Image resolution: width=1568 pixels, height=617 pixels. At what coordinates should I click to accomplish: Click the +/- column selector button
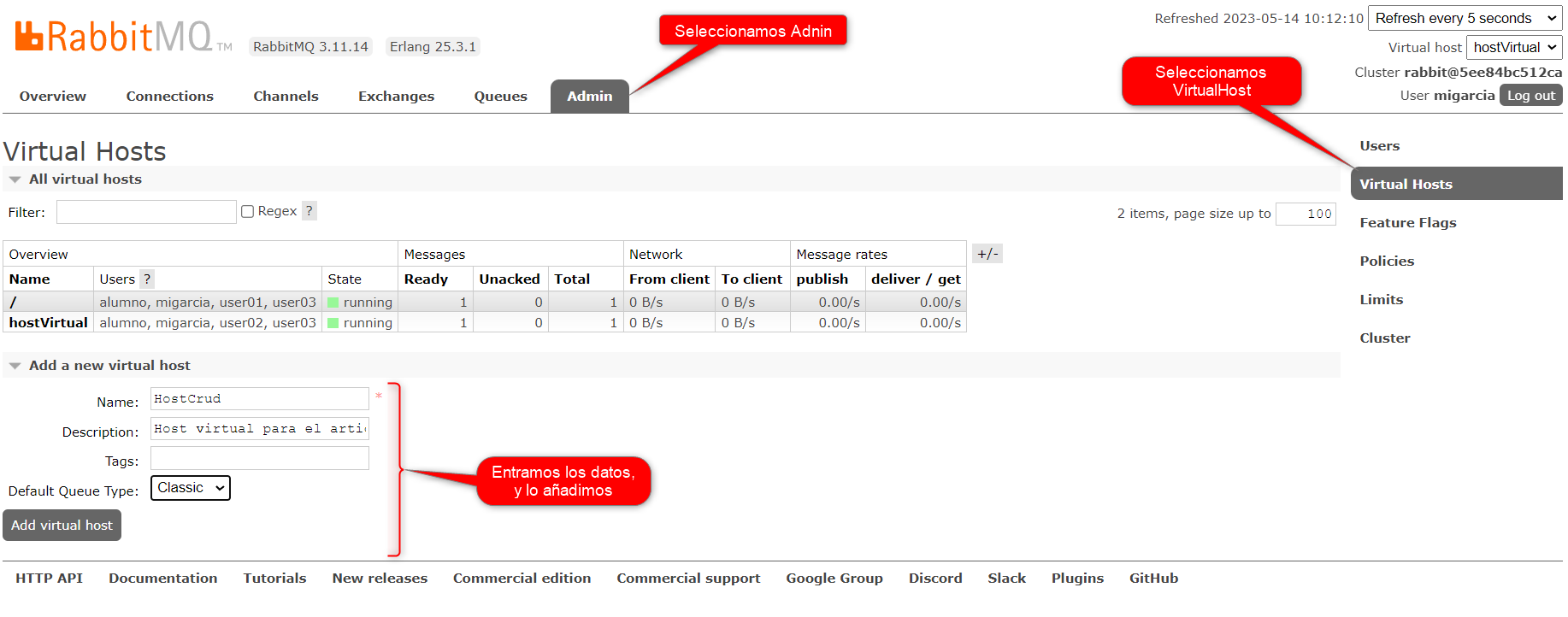pos(987,254)
